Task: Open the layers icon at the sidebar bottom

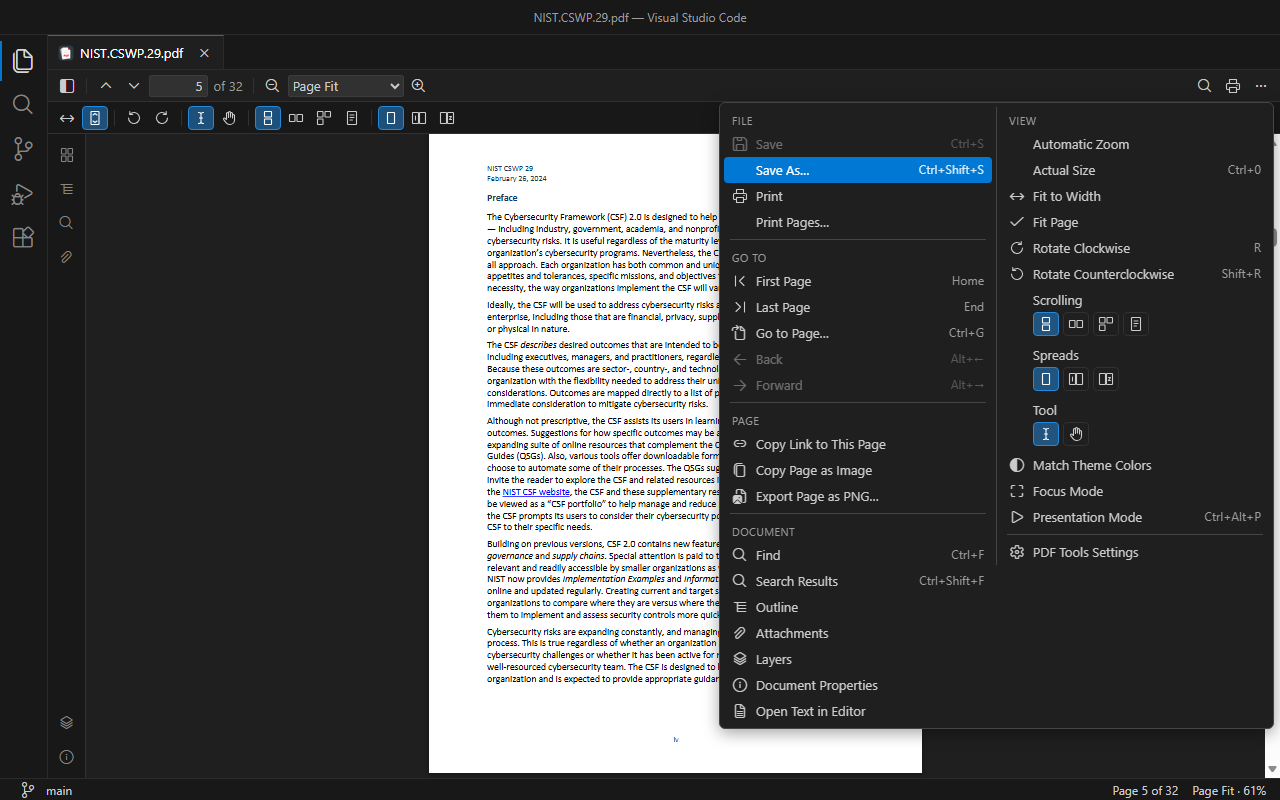Action: tap(67, 723)
